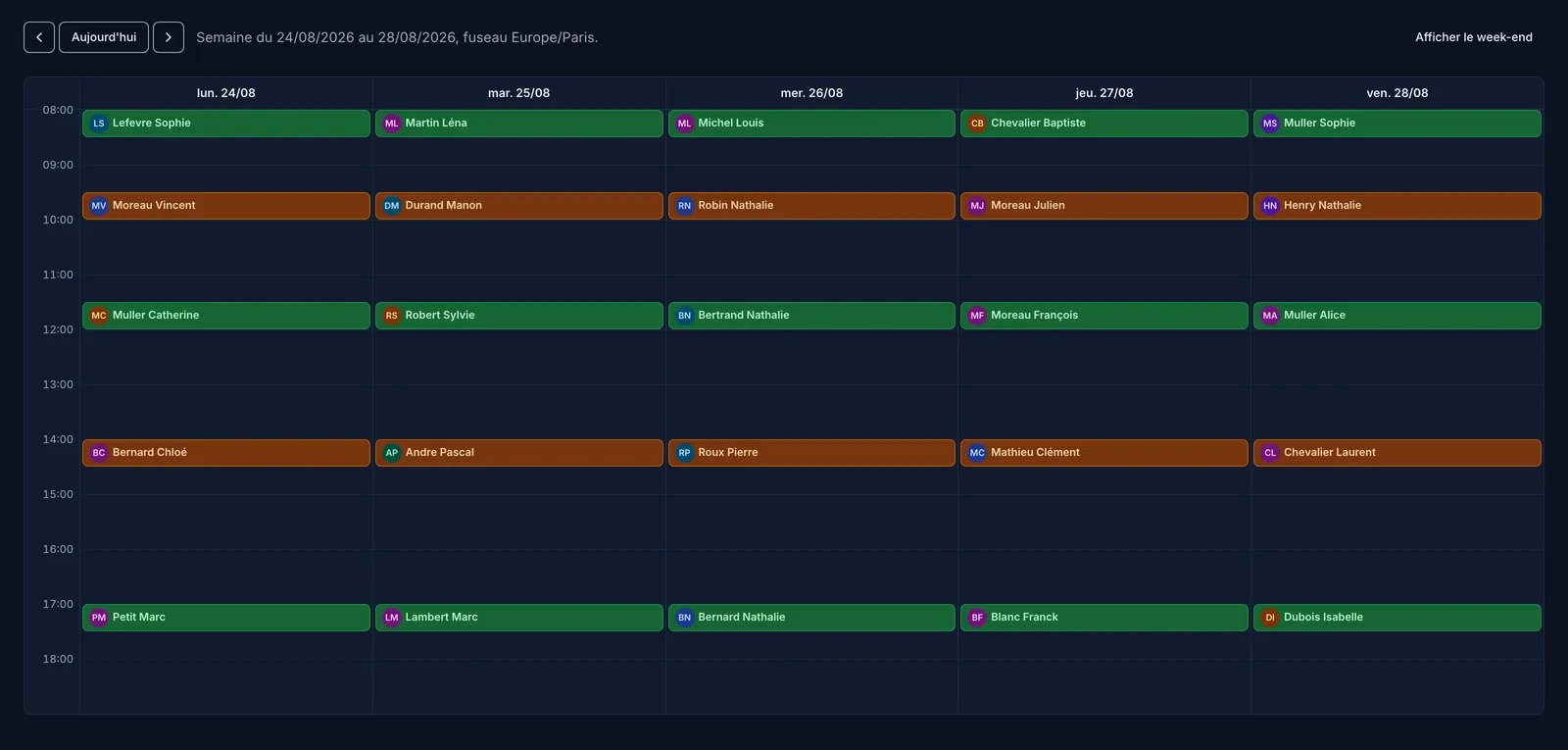This screenshot has height=750, width=1568.
Task: Click the MJ avatar beside Moreau Julien
Action: click(977, 206)
